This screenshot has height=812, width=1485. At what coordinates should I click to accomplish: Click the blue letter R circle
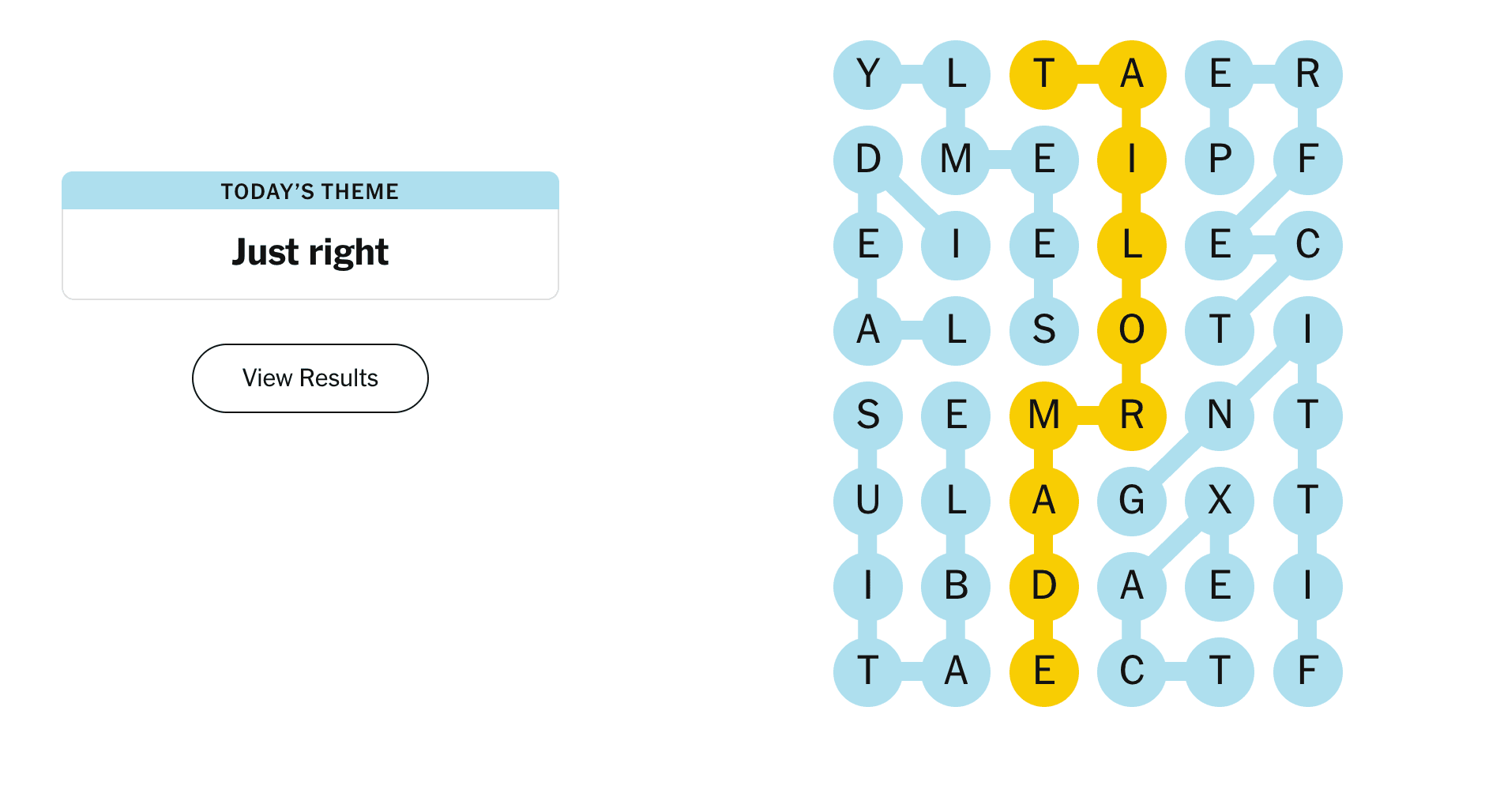click(1308, 75)
